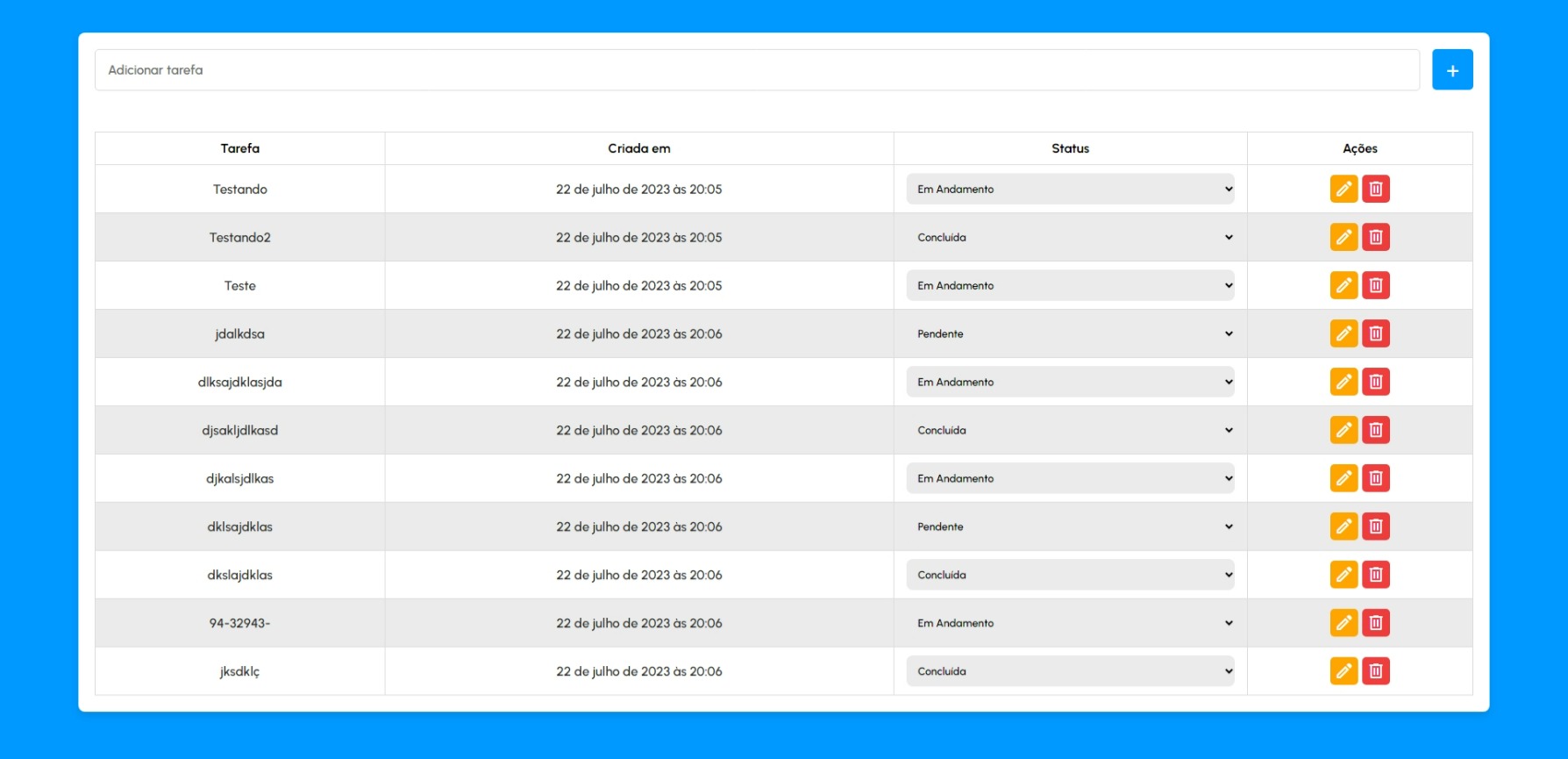1568x759 pixels.
Task: Edit the dlksajdklasjda task
Action: point(1343,382)
